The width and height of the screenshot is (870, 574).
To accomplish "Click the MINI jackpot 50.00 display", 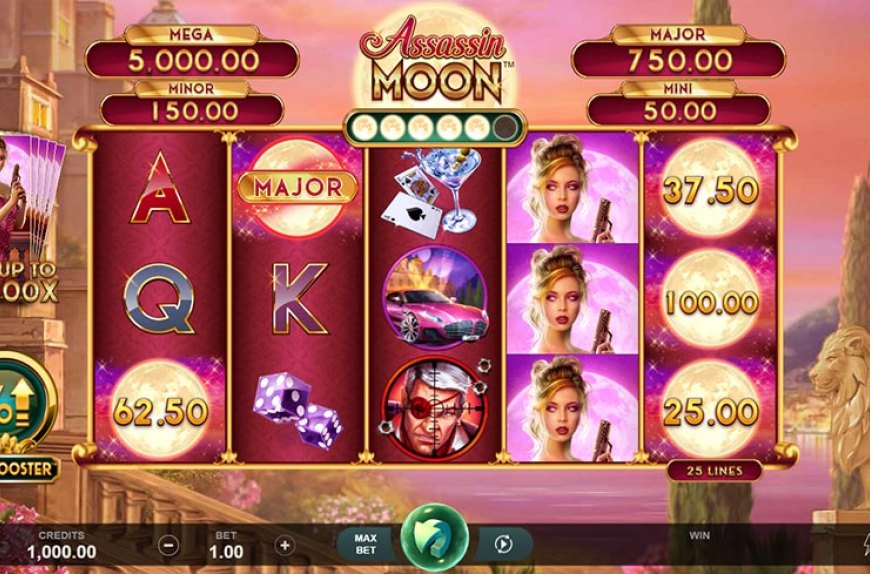I will click(679, 110).
